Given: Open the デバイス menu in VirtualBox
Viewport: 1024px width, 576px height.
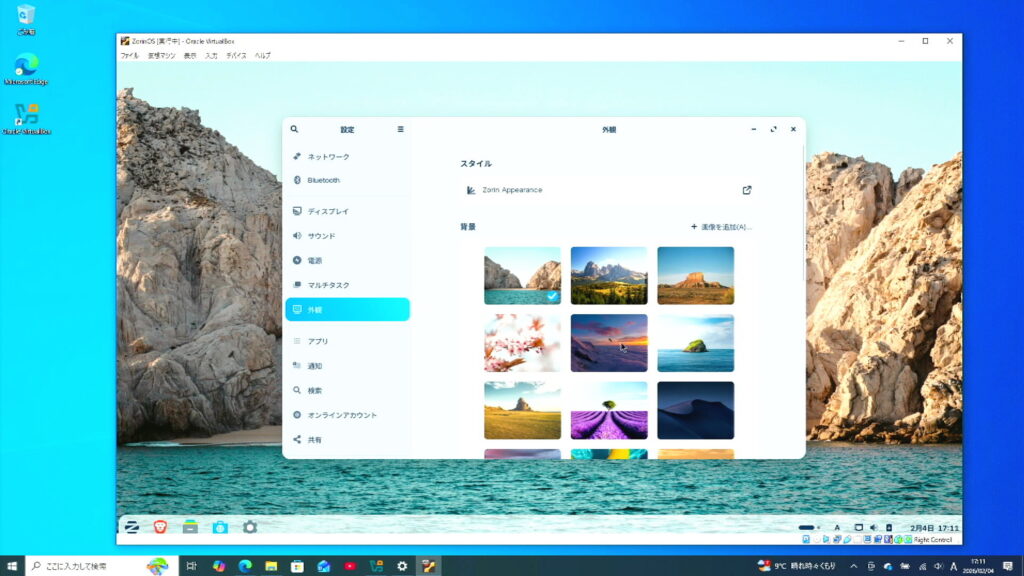Looking at the screenshot, I should [236, 56].
